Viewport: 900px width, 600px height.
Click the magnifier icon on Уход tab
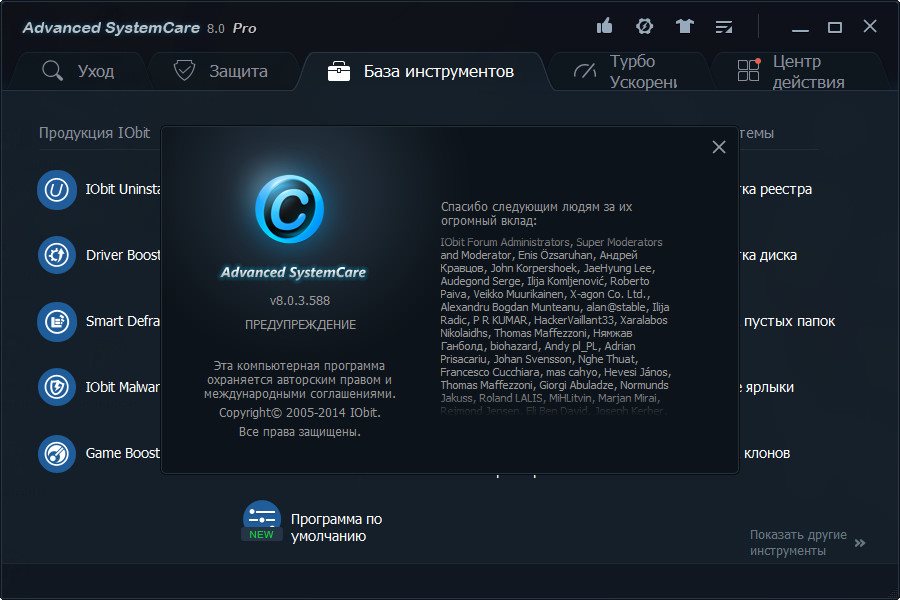pyautogui.click(x=52, y=71)
